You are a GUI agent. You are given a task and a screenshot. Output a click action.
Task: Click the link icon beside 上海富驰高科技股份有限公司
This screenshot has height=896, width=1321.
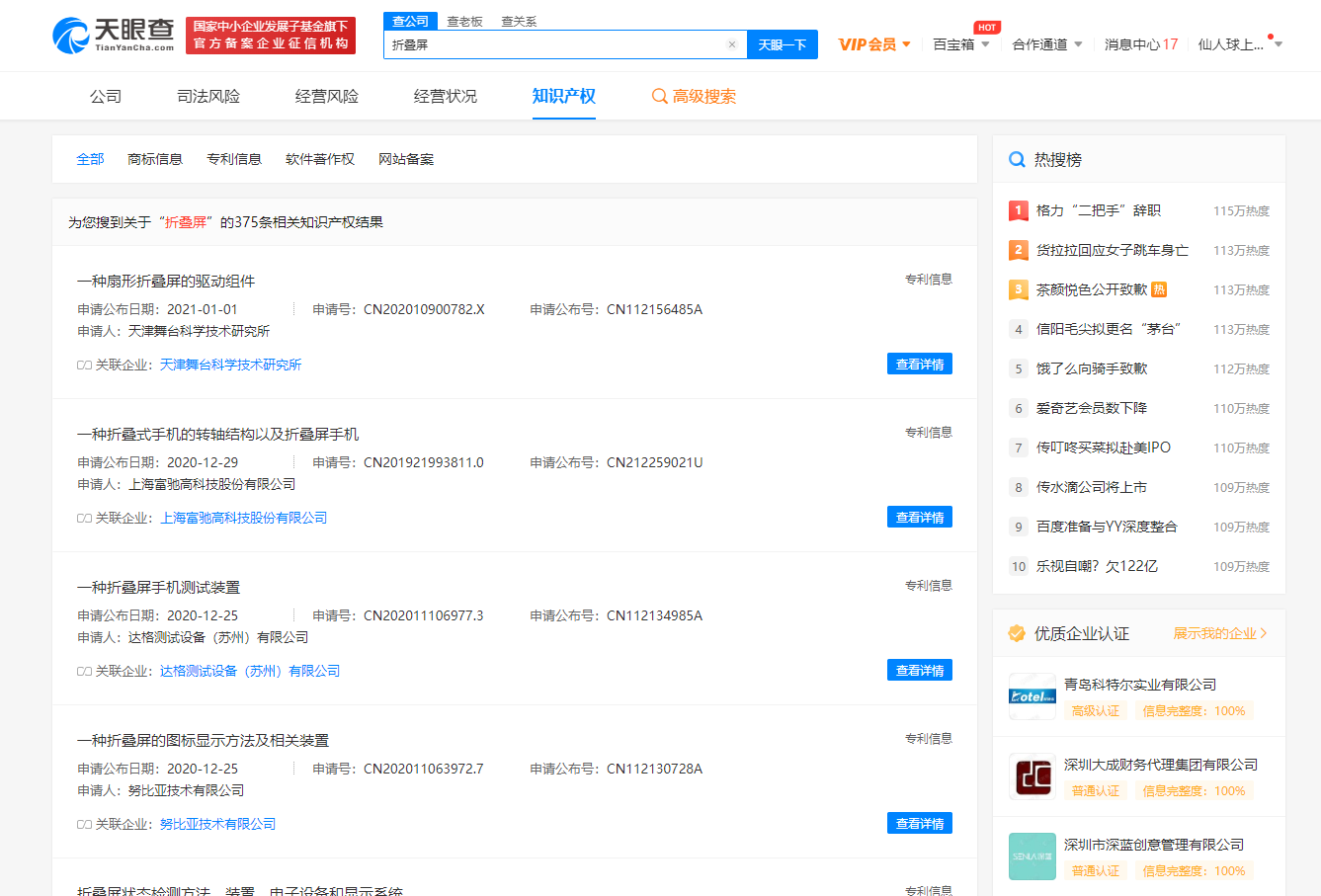pyautogui.click(x=84, y=518)
